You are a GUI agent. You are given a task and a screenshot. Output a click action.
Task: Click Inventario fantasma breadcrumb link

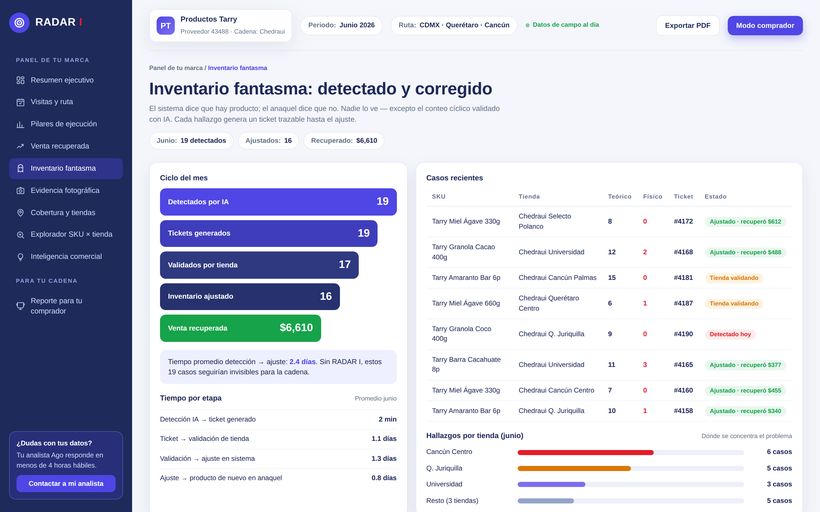coord(237,68)
